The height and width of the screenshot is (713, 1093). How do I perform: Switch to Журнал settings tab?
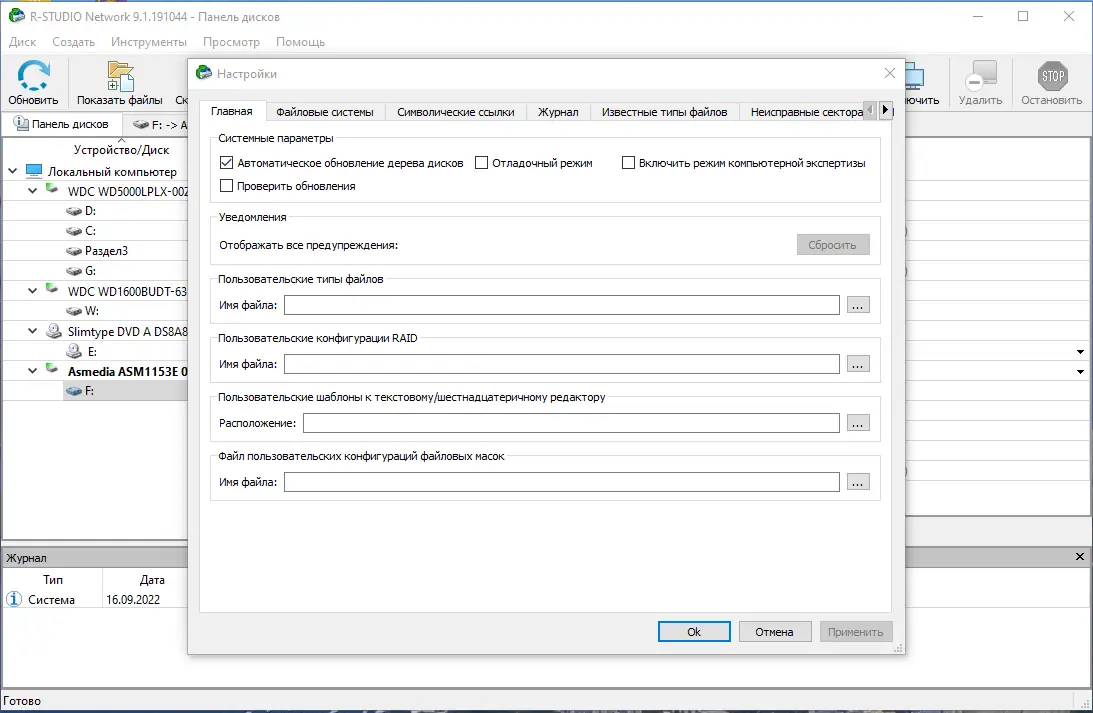[558, 112]
